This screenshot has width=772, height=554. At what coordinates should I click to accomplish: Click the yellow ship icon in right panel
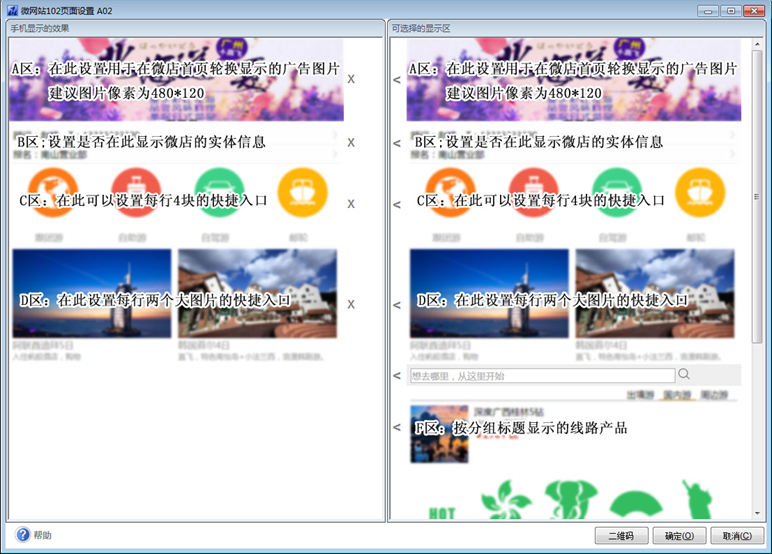[x=700, y=193]
